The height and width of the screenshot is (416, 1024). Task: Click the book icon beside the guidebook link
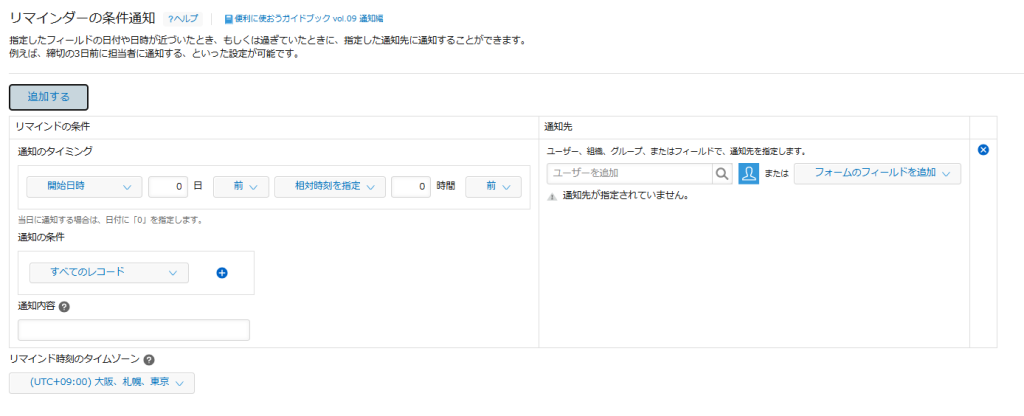pos(228,19)
